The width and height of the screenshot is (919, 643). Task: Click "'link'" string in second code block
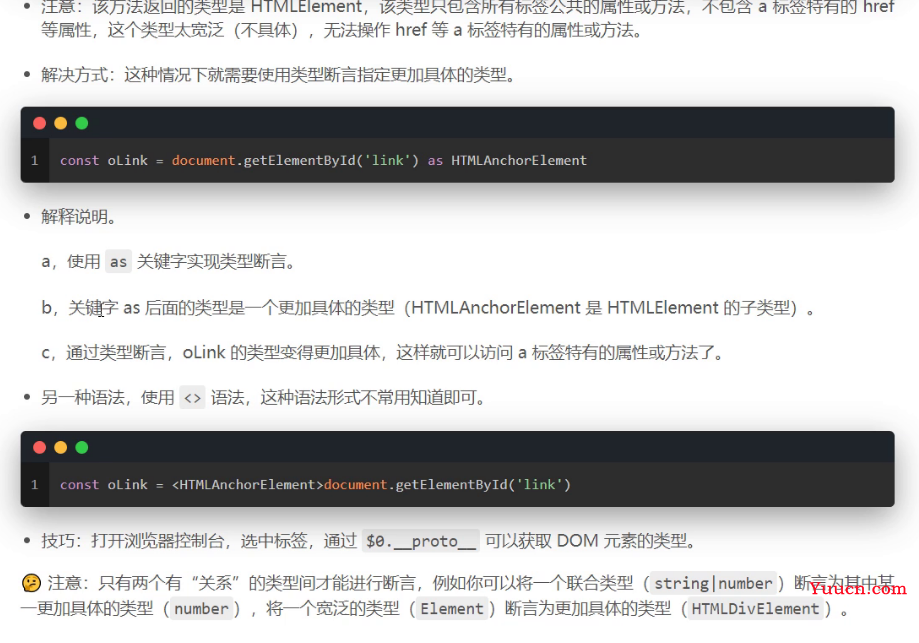[539, 485]
